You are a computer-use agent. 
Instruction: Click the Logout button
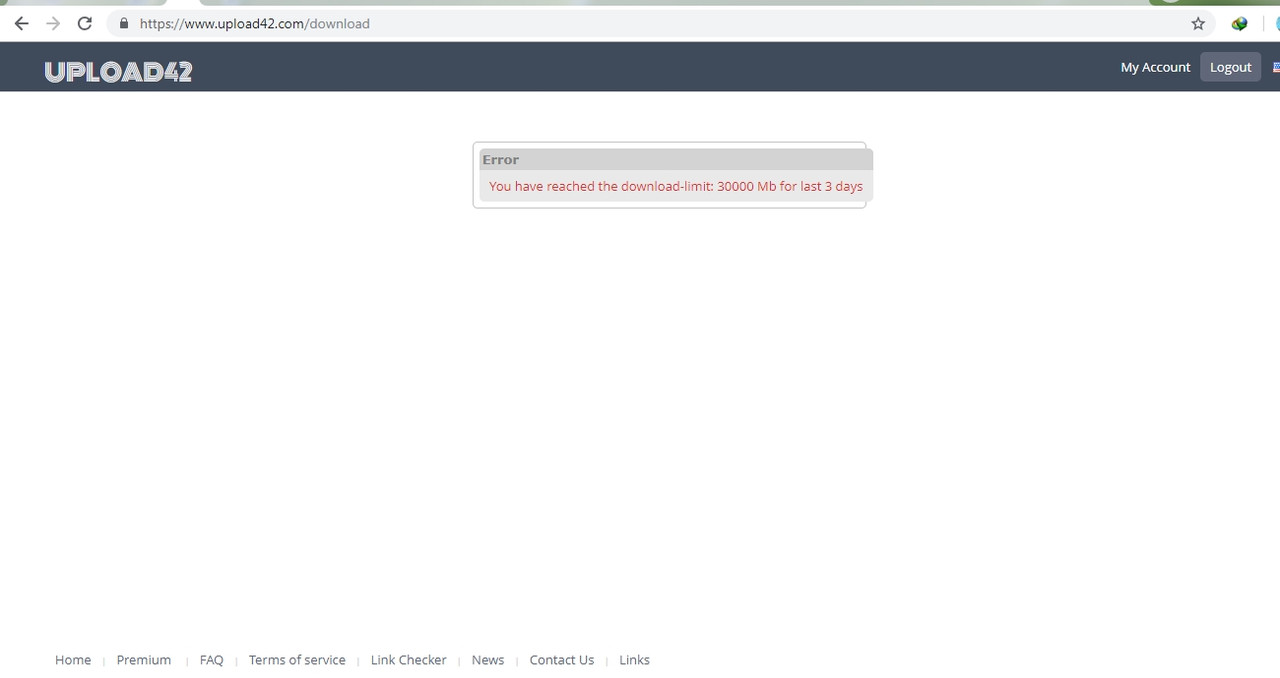(1230, 67)
